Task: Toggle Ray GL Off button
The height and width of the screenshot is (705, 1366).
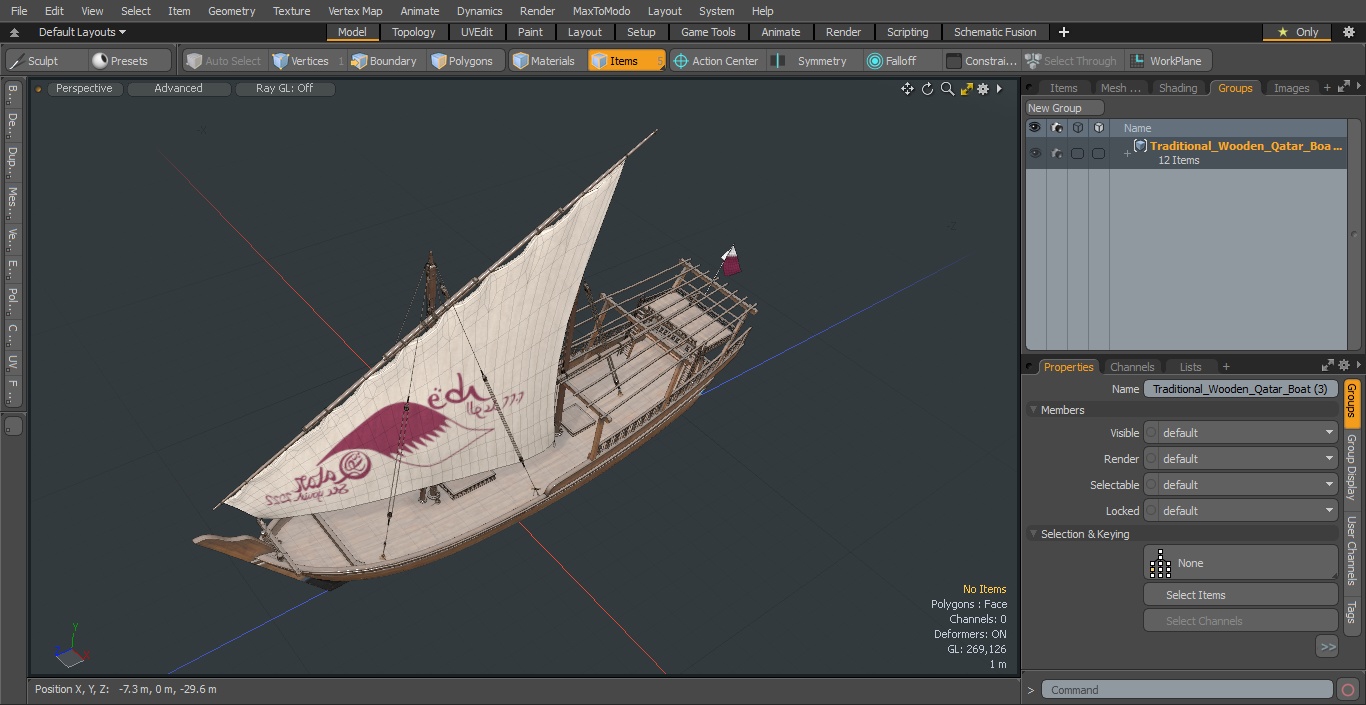Action: point(284,88)
